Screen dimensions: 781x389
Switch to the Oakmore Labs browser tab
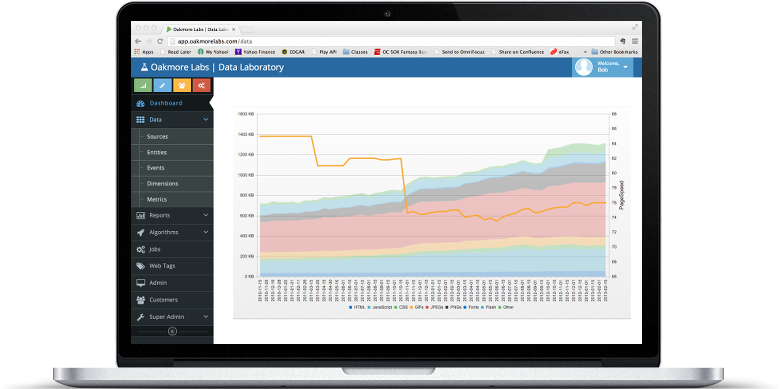pyautogui.click(x=201, y=29)
